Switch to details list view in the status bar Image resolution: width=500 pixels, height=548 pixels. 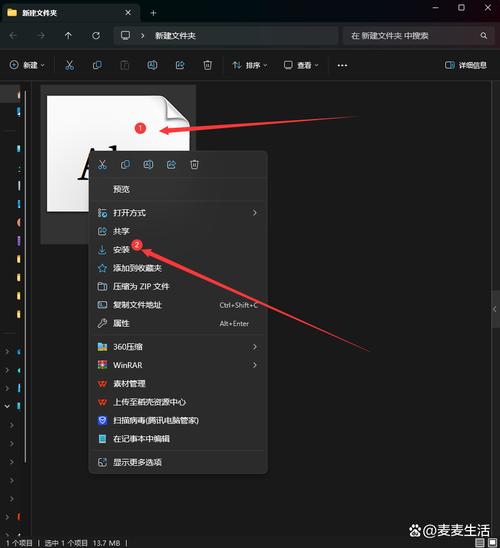coord(480,542)
